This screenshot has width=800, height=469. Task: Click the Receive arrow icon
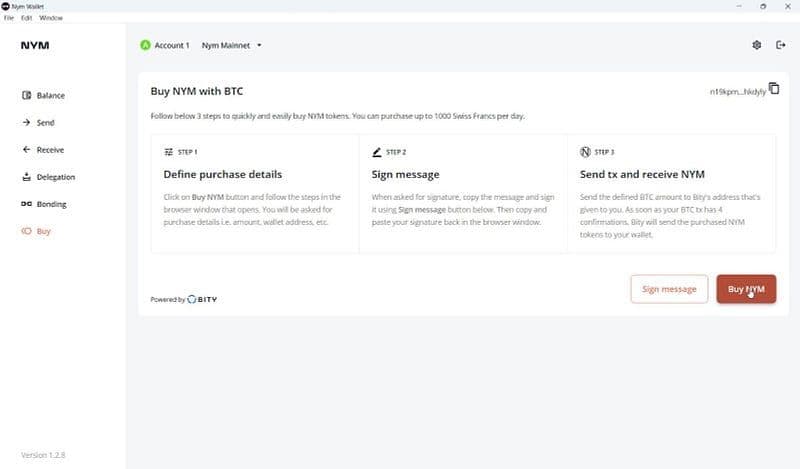pos(26,150)
